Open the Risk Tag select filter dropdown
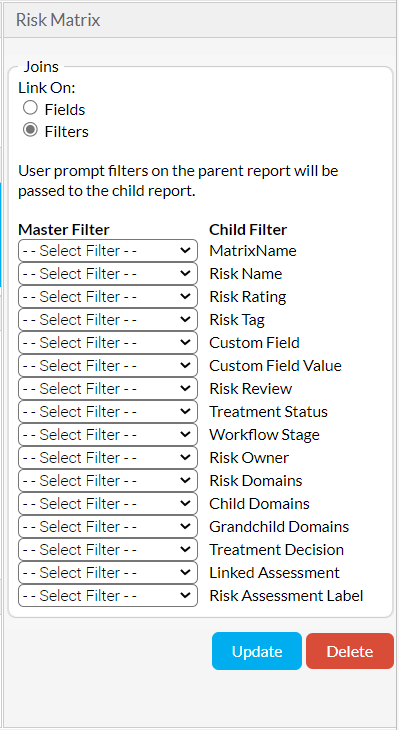 [108, 319]
